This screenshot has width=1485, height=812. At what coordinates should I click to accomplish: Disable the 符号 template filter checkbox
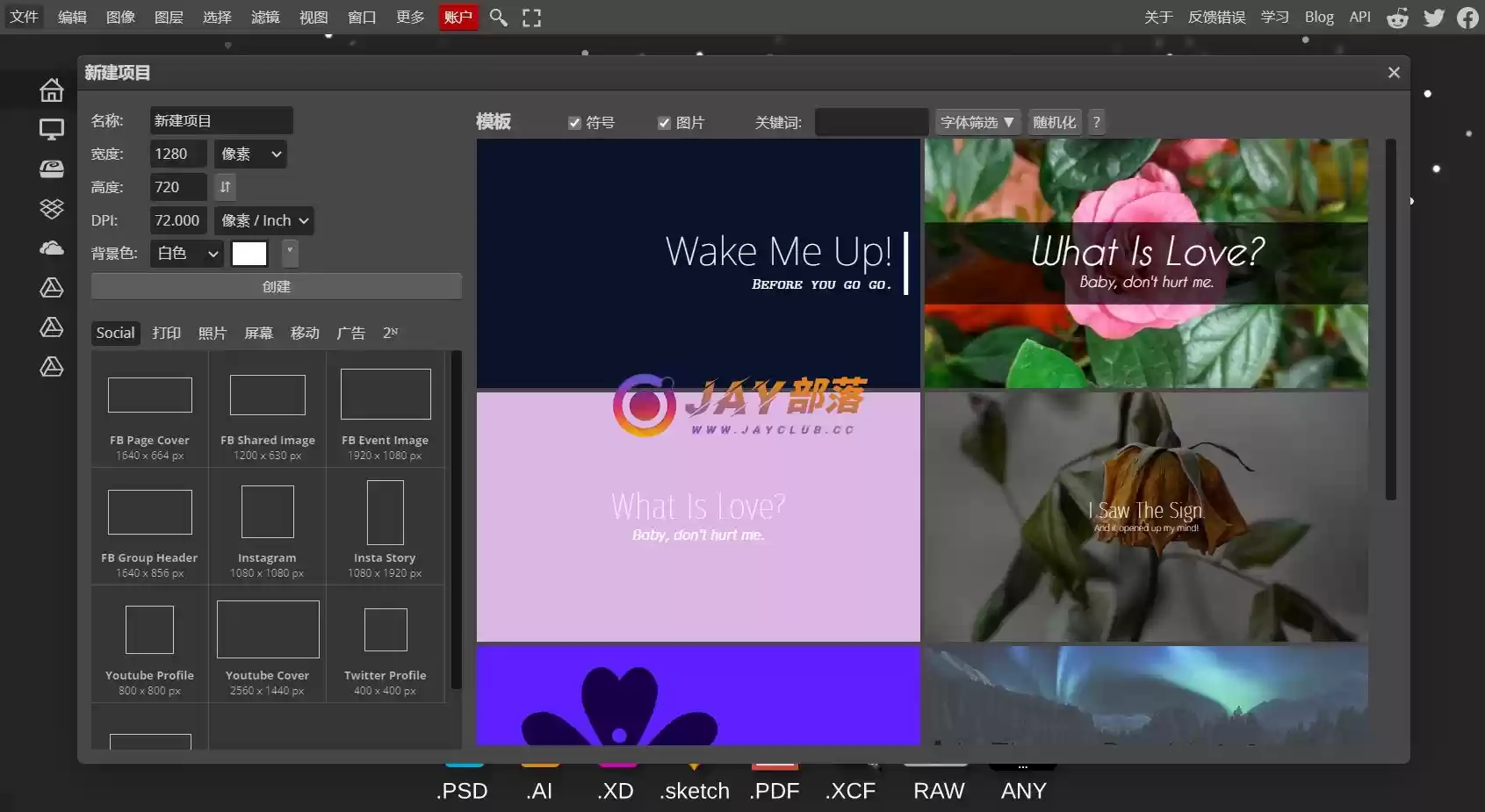(x=575, y=123)
